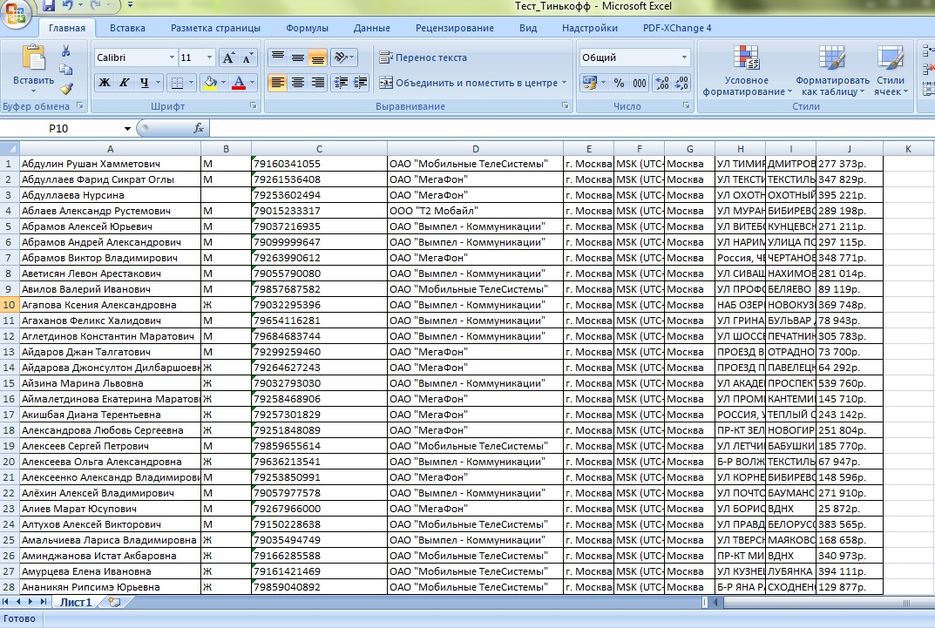Decrease font size with the small A

point(247,58)
